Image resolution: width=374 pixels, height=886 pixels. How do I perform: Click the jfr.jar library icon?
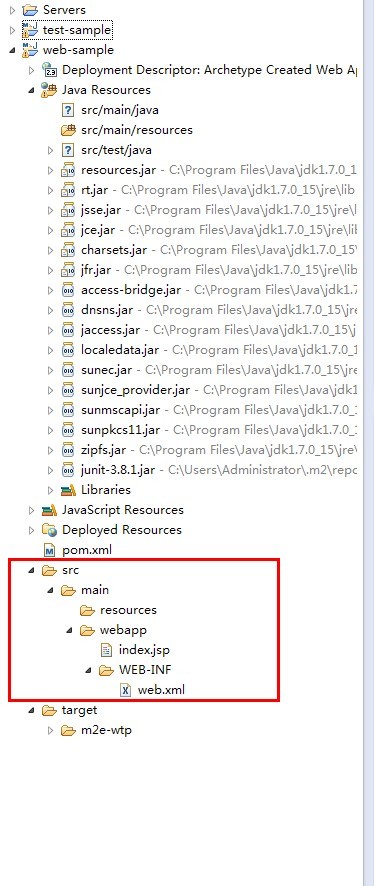(68, 270)
